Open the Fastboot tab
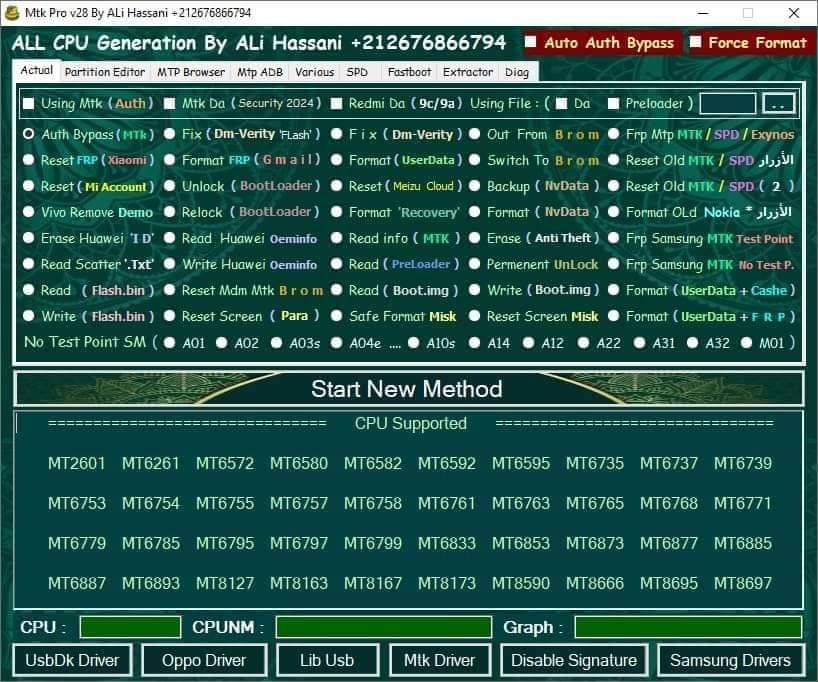The image size is (818, 682). coord(409,72)
